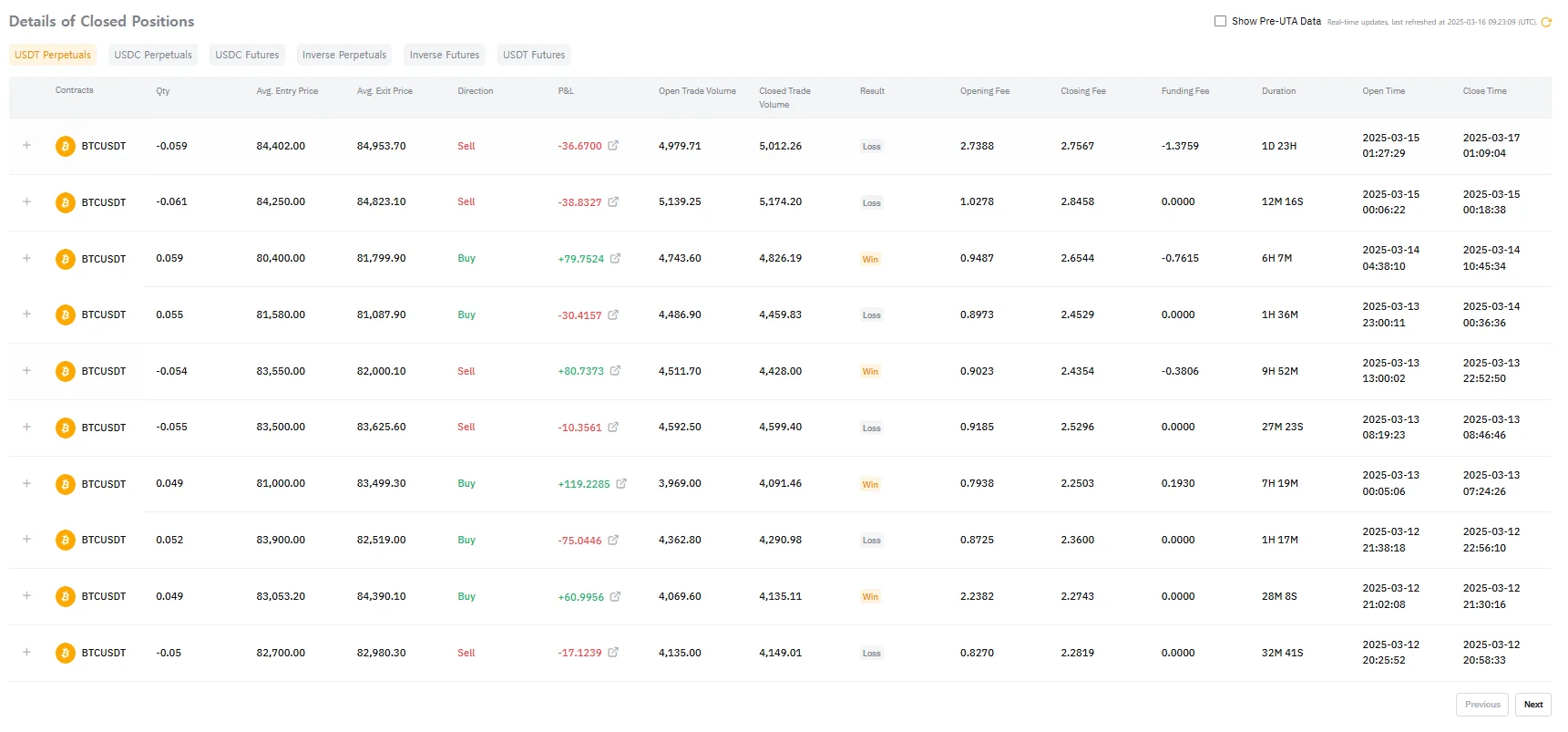The width and height of the screenshot is (1568, 732).
Task: Open share icon next to +60.9956 P&L
Action: coord(615,597)
